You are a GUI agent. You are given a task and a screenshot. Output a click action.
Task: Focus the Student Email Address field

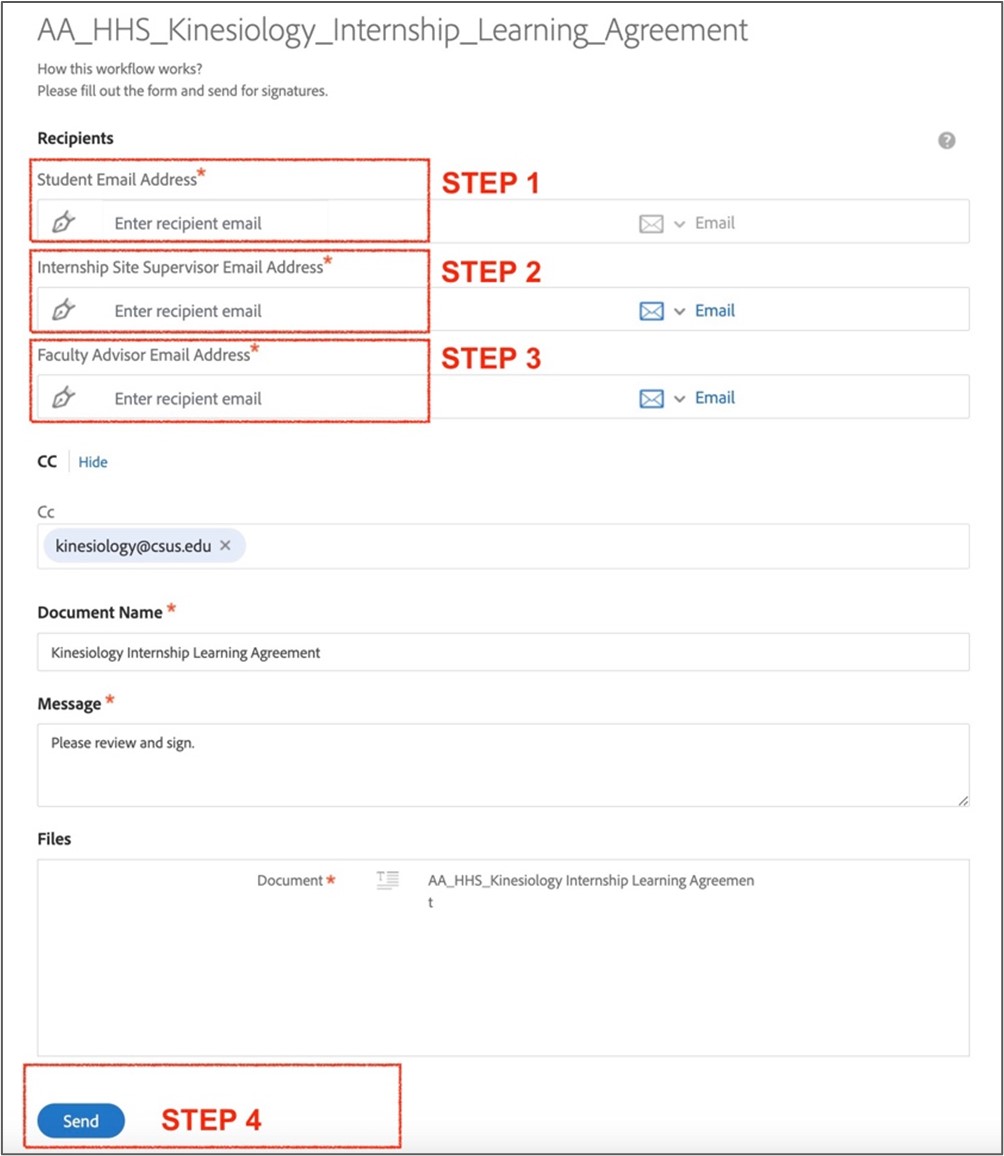click(369, 223)
